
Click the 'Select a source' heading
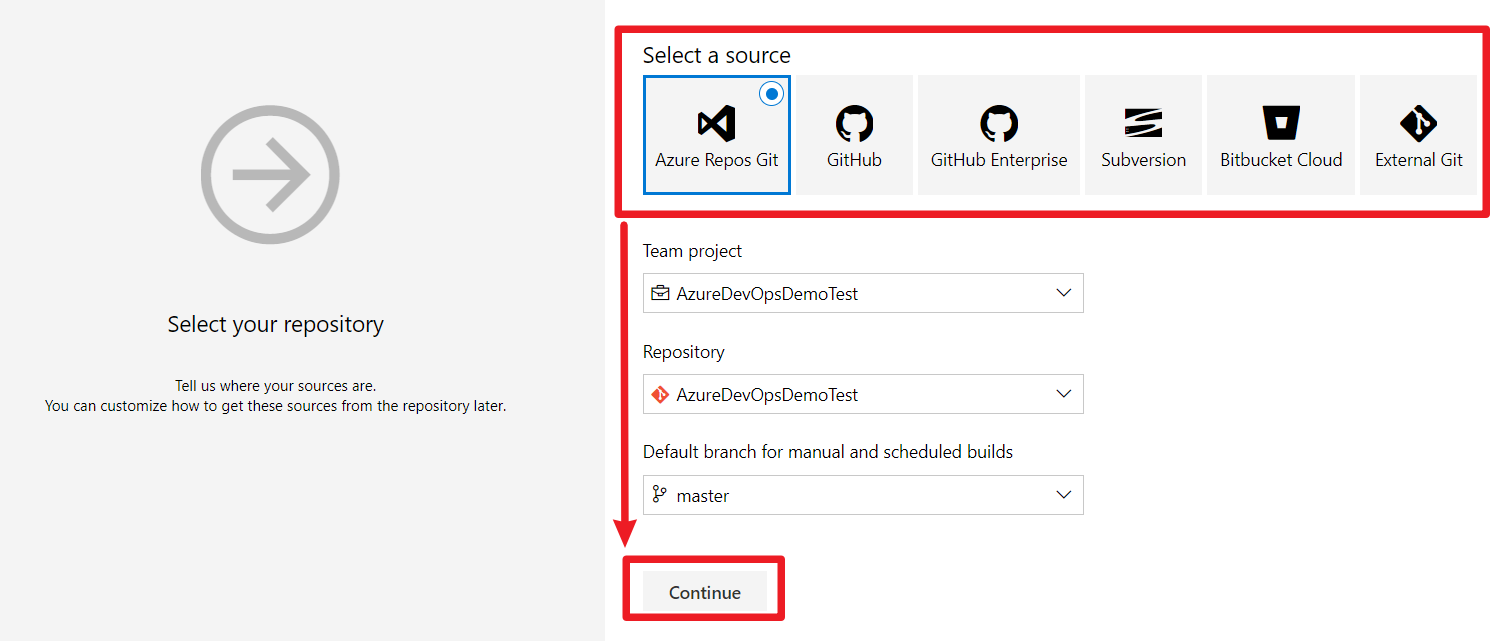717,55
